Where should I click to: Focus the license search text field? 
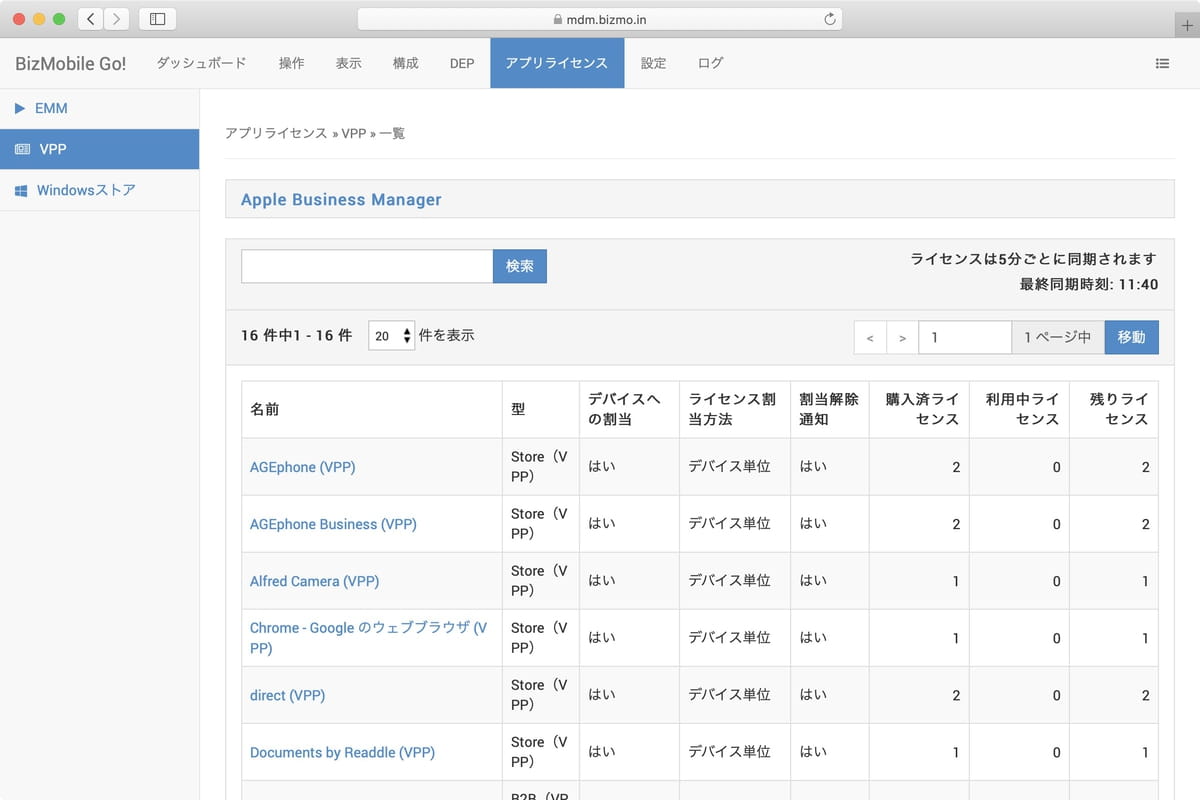367,266
